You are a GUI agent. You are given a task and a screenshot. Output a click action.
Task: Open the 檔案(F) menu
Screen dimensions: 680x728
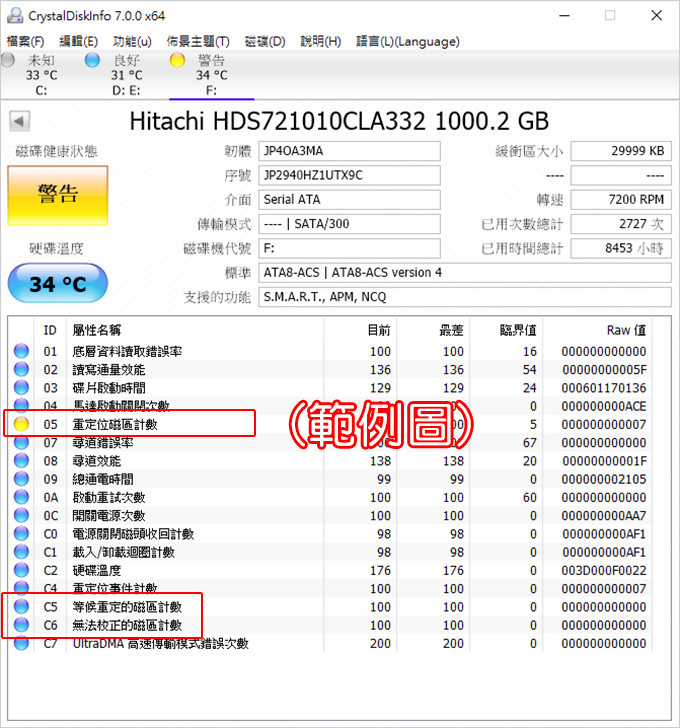pyautogui.click(x=26, y=41)
